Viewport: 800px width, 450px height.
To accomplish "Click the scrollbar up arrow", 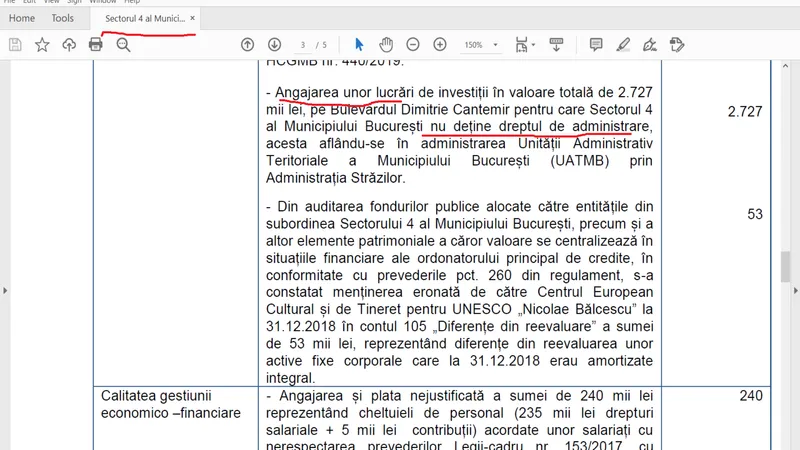I will coord(785,66).
